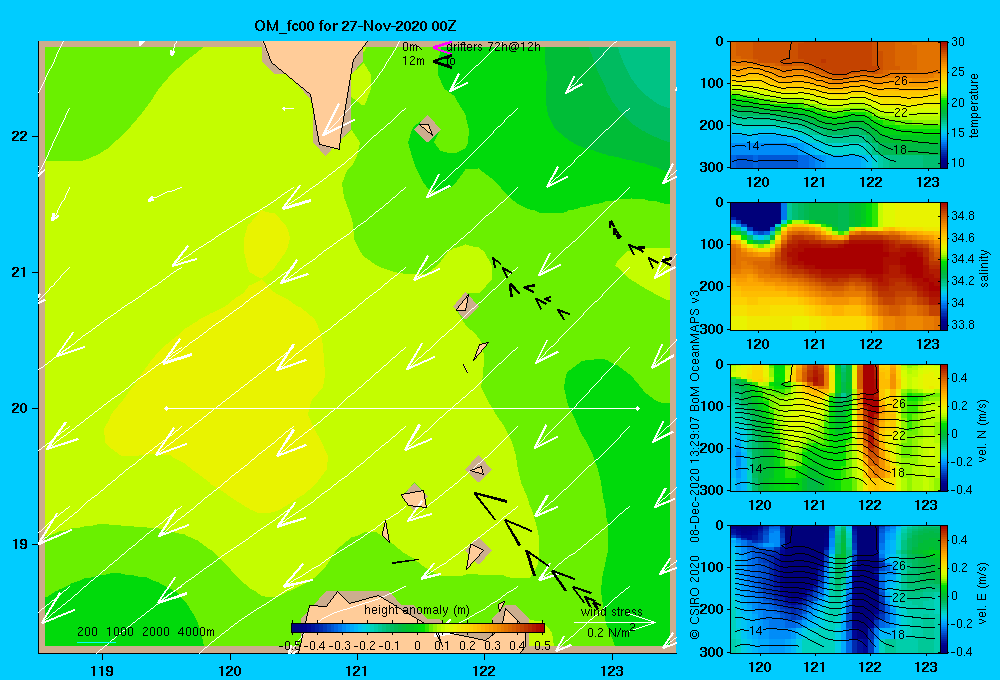The height and width of the screenshot is (680, 1000).
Task: Click the right endpoint of the white section line
Action: pos(637,408)
